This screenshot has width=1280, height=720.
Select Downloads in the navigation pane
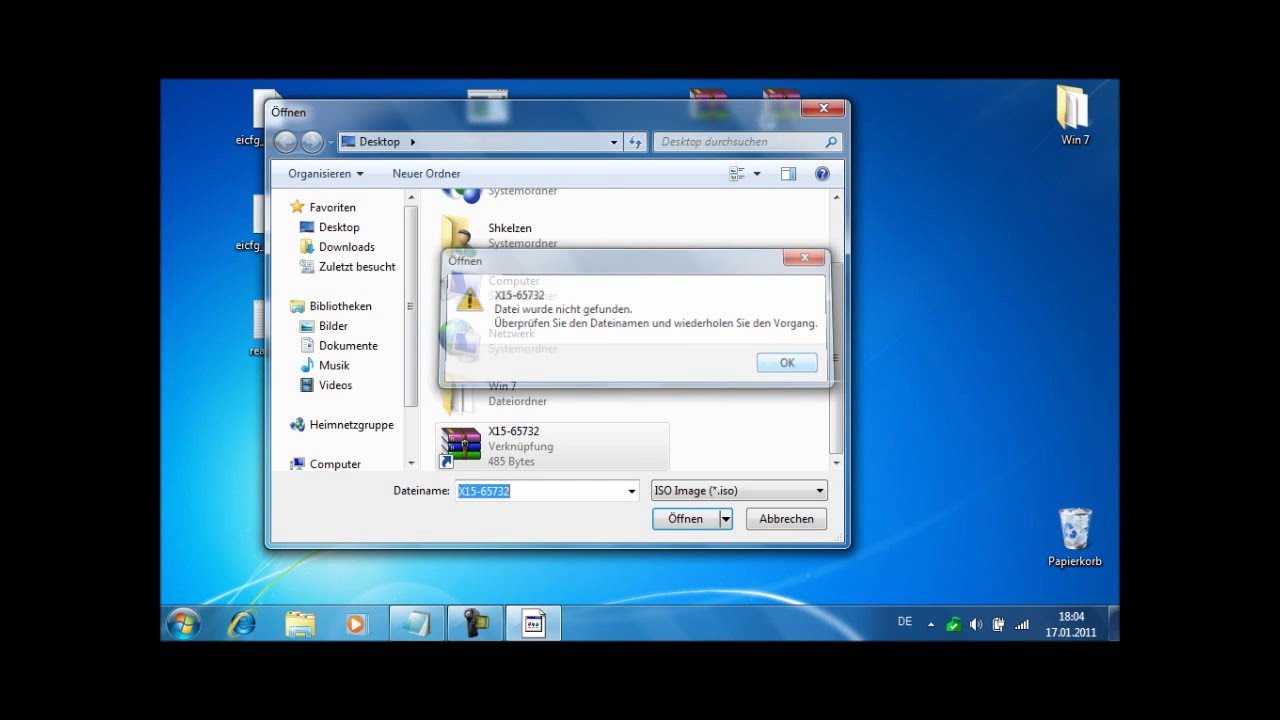[337, 247]
